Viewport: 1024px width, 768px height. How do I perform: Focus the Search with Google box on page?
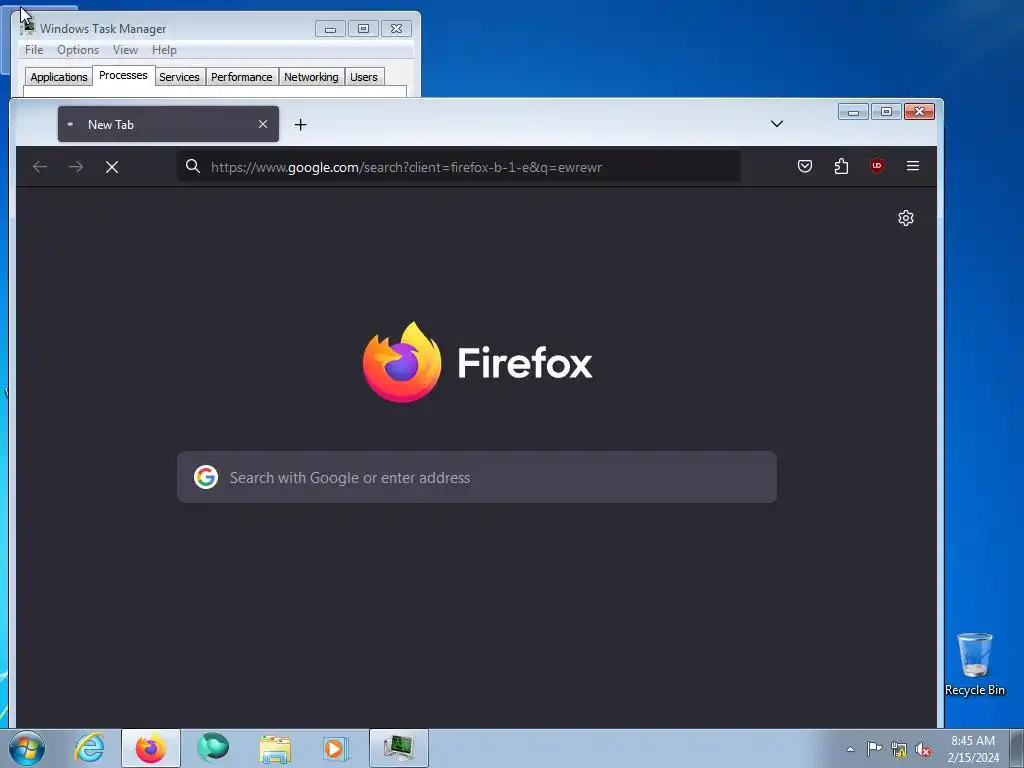point(477,477)
